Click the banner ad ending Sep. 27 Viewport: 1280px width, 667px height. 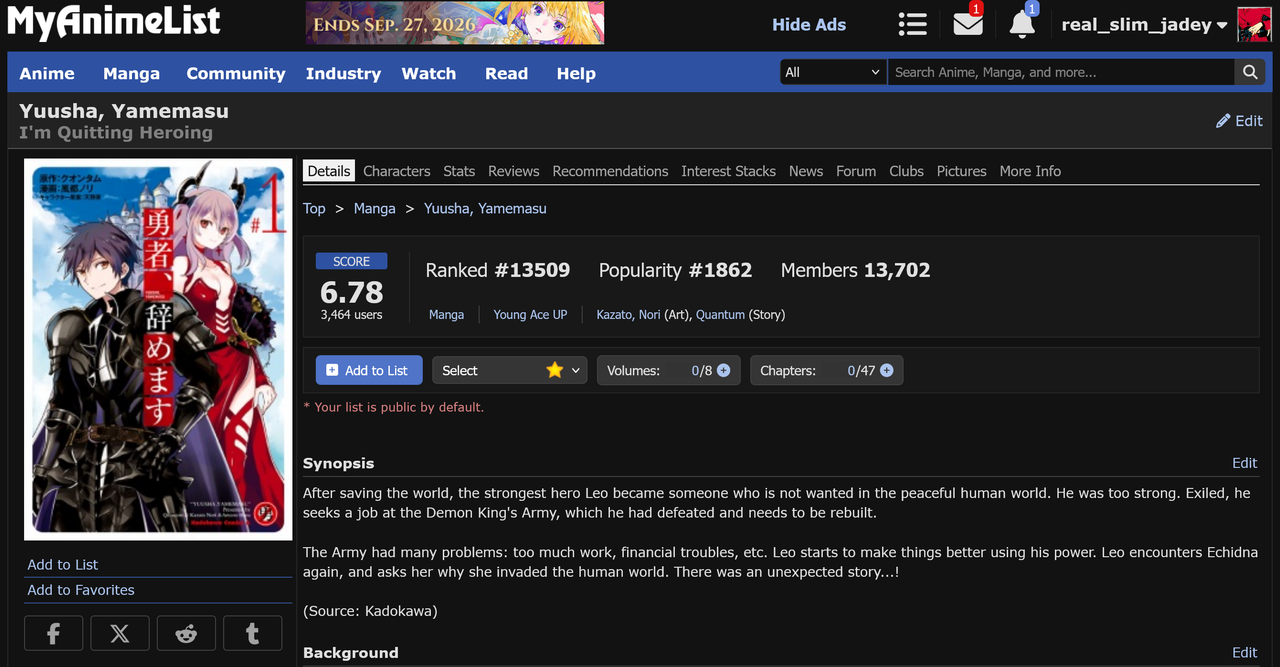(455, 23)
